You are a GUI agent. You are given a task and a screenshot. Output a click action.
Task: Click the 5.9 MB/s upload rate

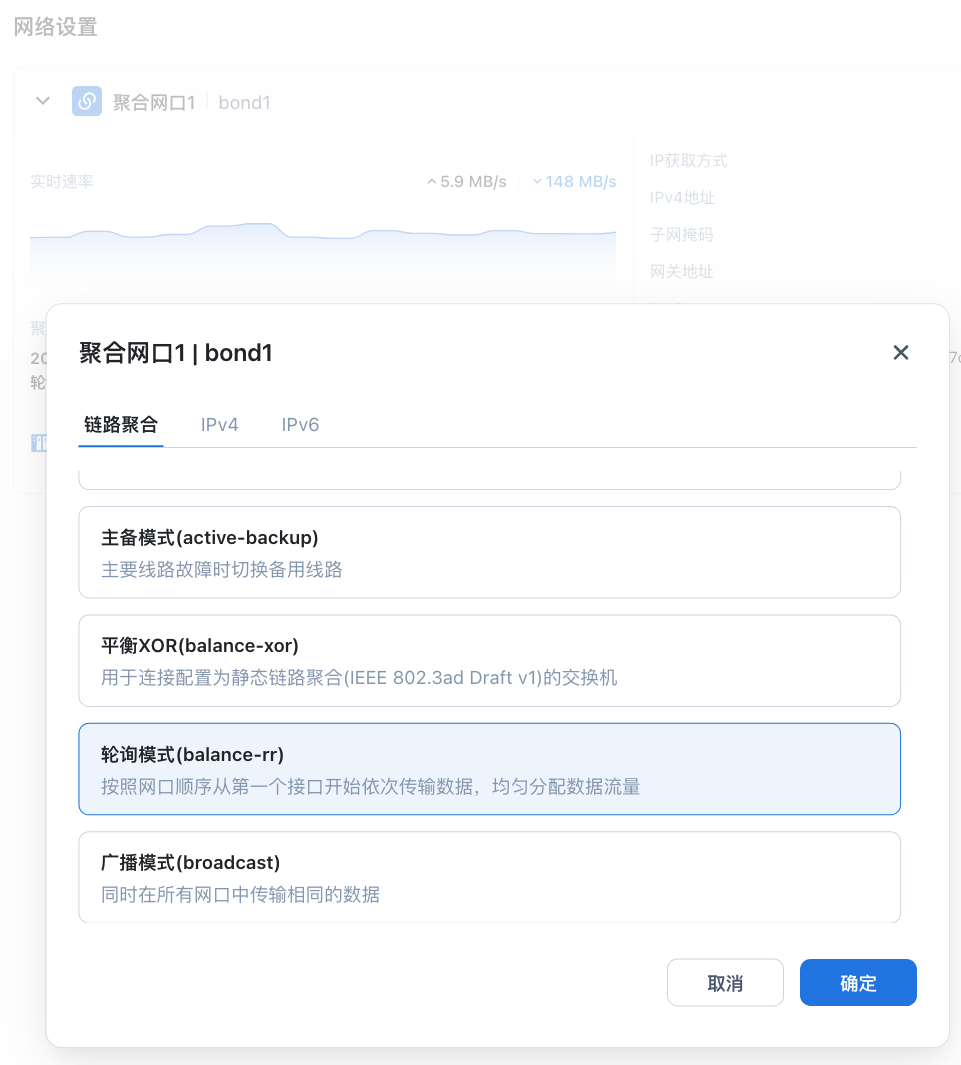pyautogui.click(x=467, y=181)
